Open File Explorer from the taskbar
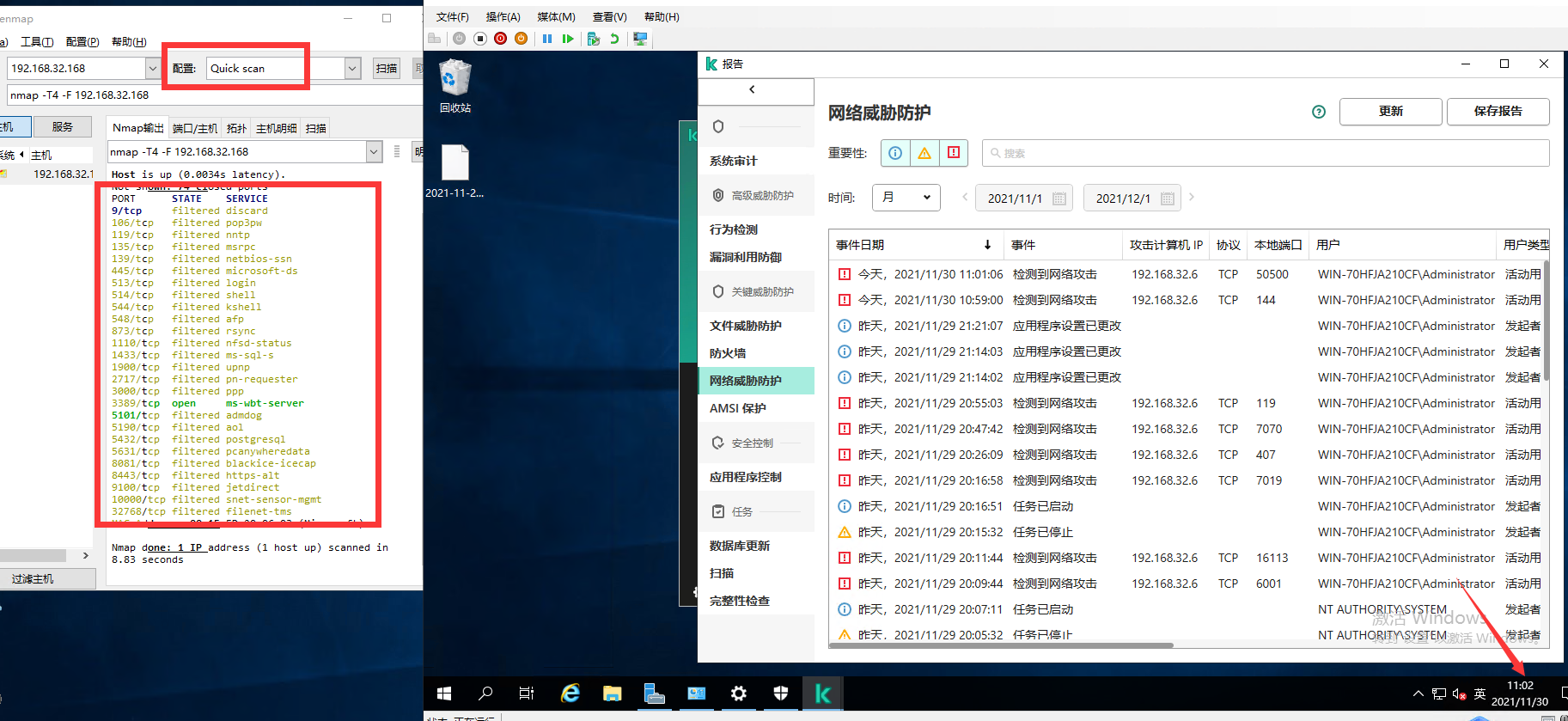The height and width of the screenshot is (721, 1568). (612, 694)
